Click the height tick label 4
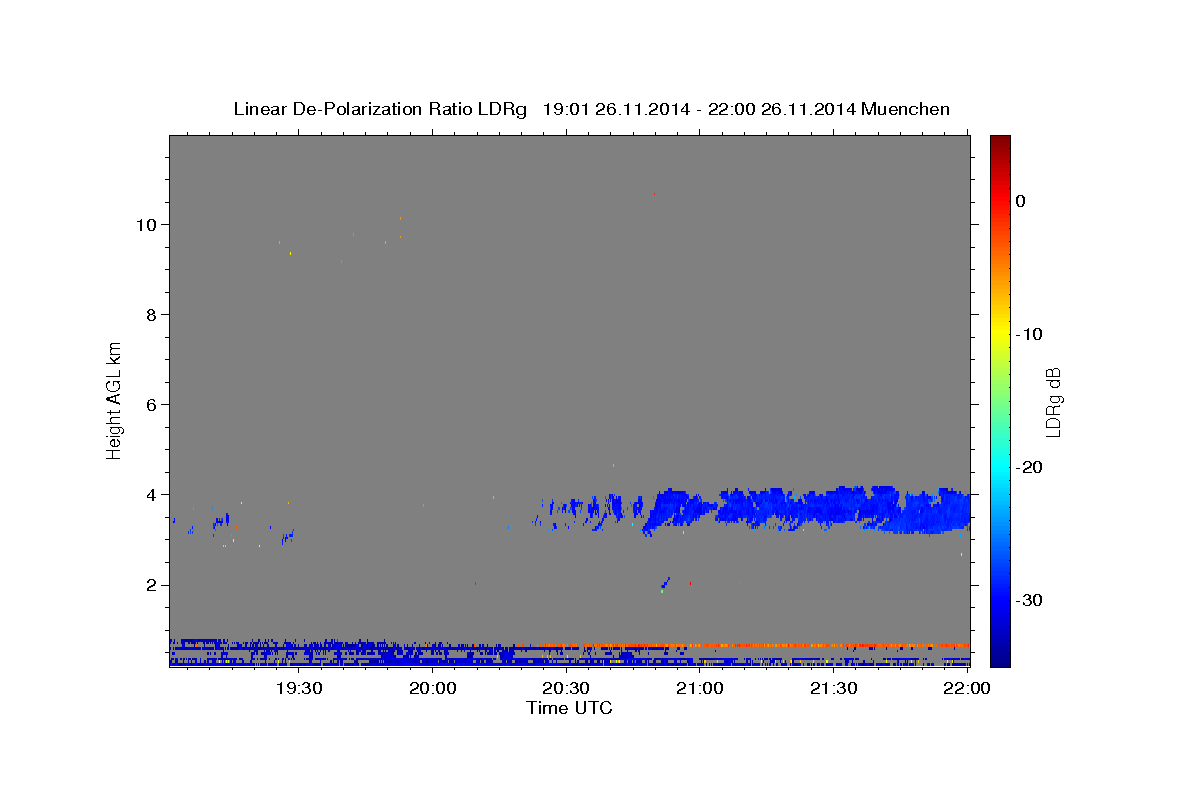1200x800 pixels. (153, 495)
